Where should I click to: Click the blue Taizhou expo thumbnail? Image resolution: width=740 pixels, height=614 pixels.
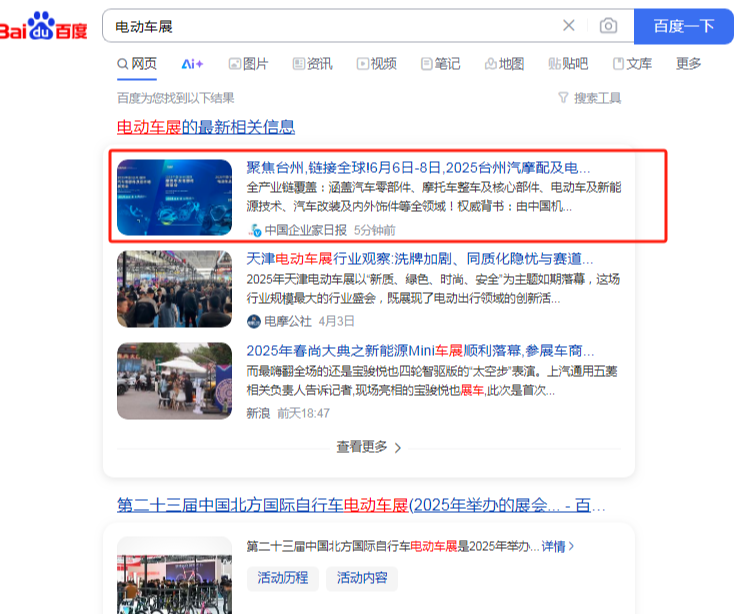coord(174,197)
